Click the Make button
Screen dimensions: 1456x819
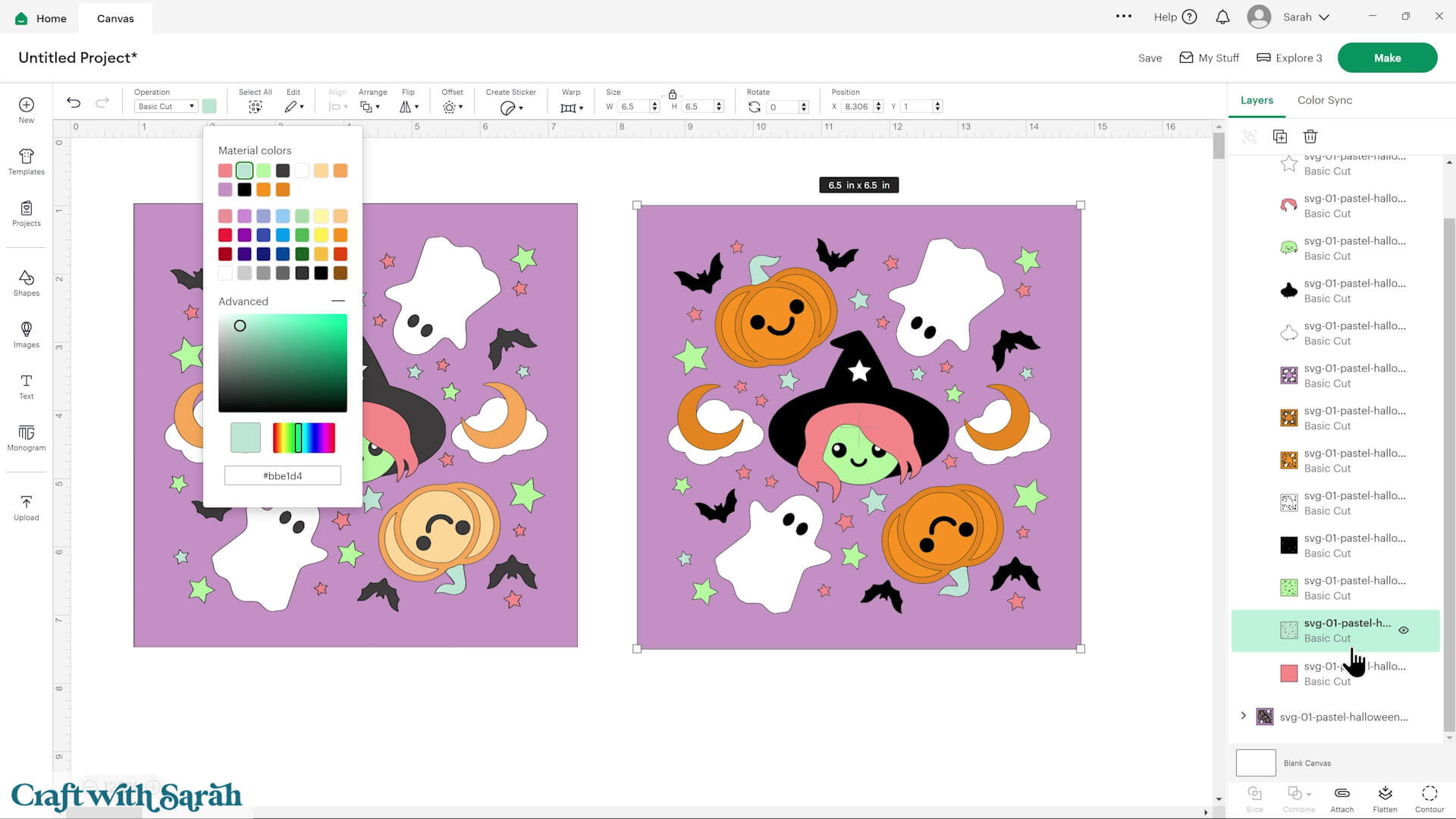pos(1387,57)
